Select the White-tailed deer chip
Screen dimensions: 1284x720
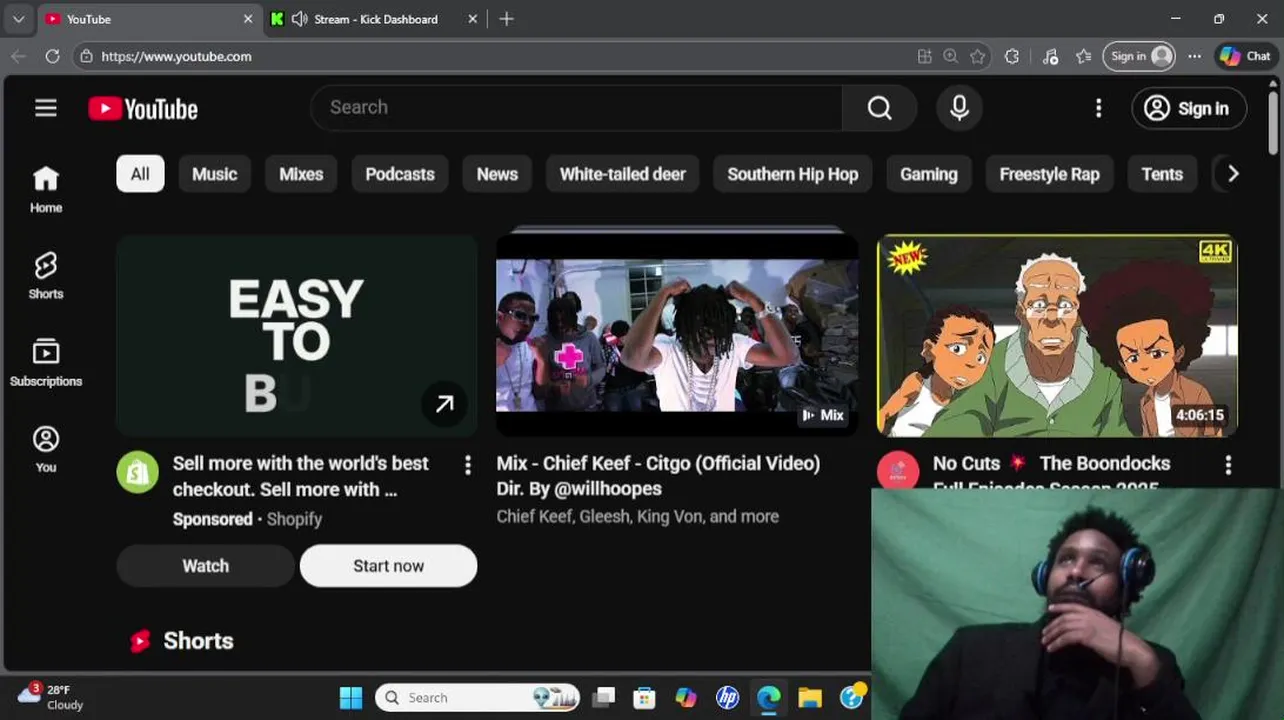tap(622, 174)
